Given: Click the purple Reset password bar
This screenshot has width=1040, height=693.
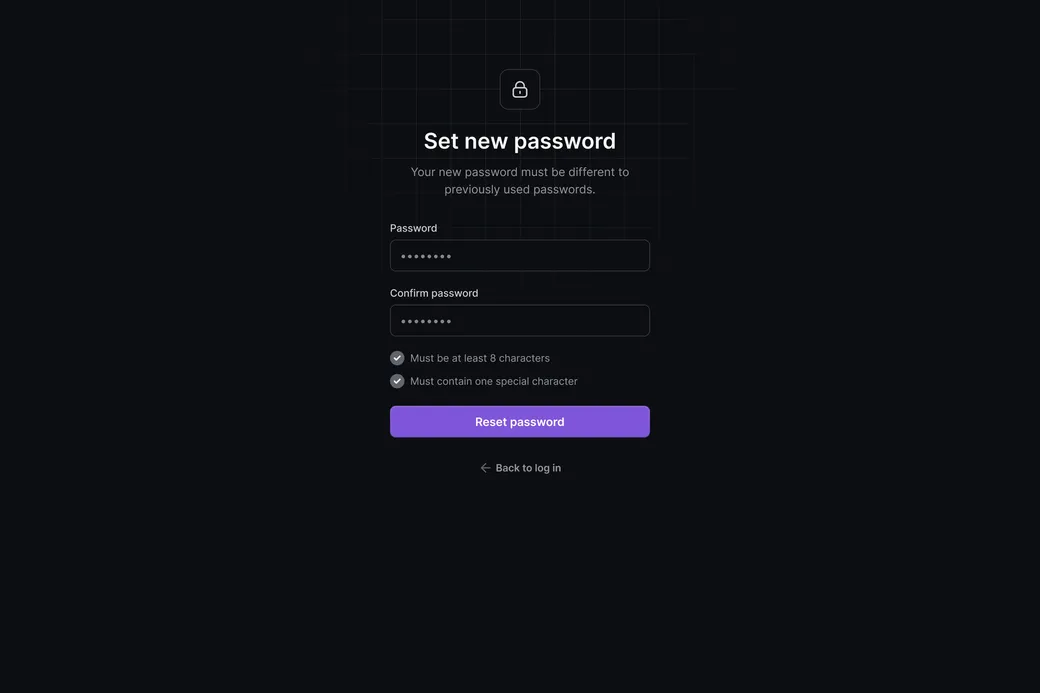Looking at the screenshot, I should [x=520, y=422].
